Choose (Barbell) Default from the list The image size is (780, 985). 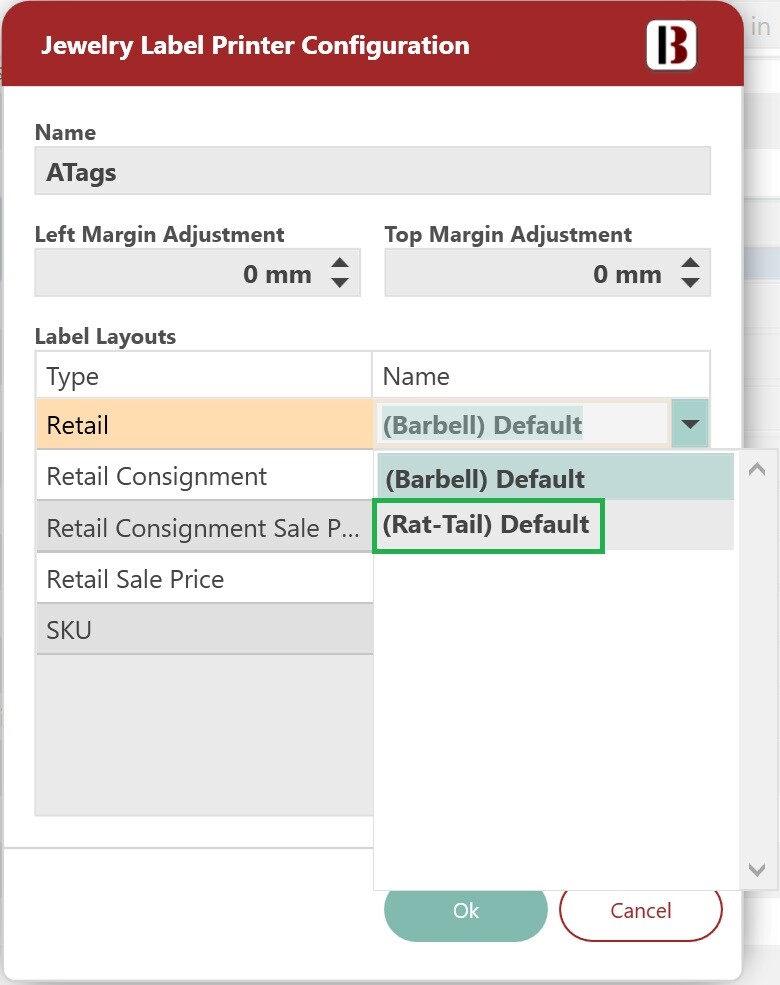[x=555, y=477]
